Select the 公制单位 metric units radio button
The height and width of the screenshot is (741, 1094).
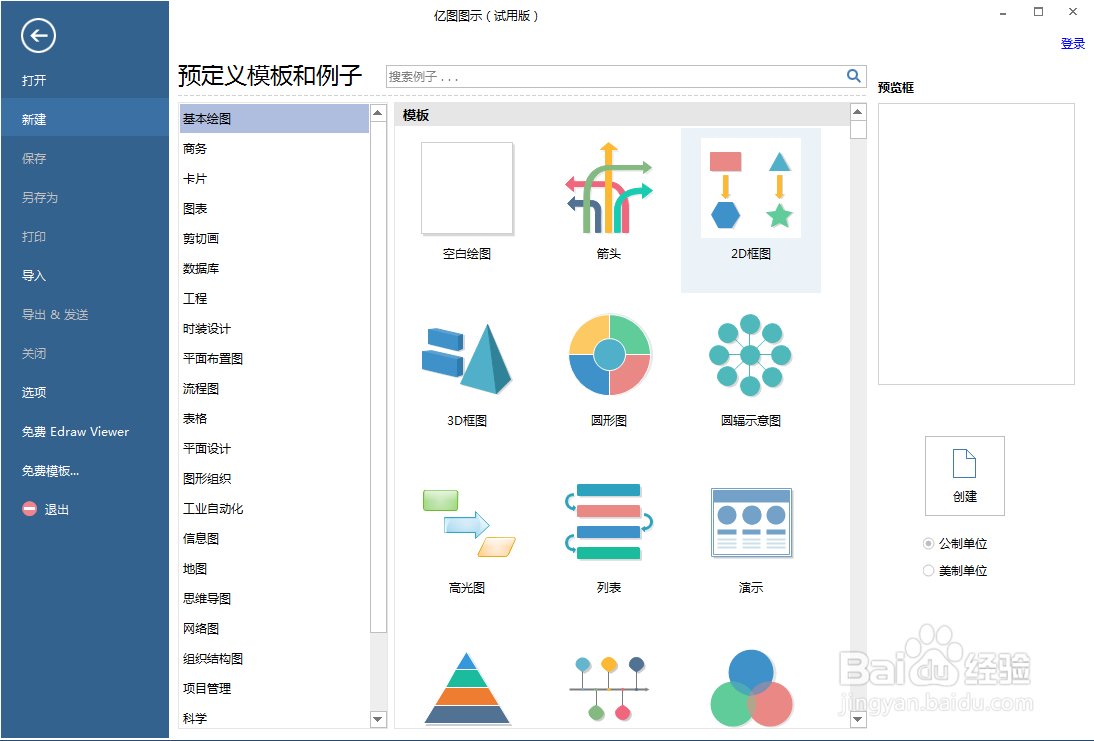click(928, 544)
